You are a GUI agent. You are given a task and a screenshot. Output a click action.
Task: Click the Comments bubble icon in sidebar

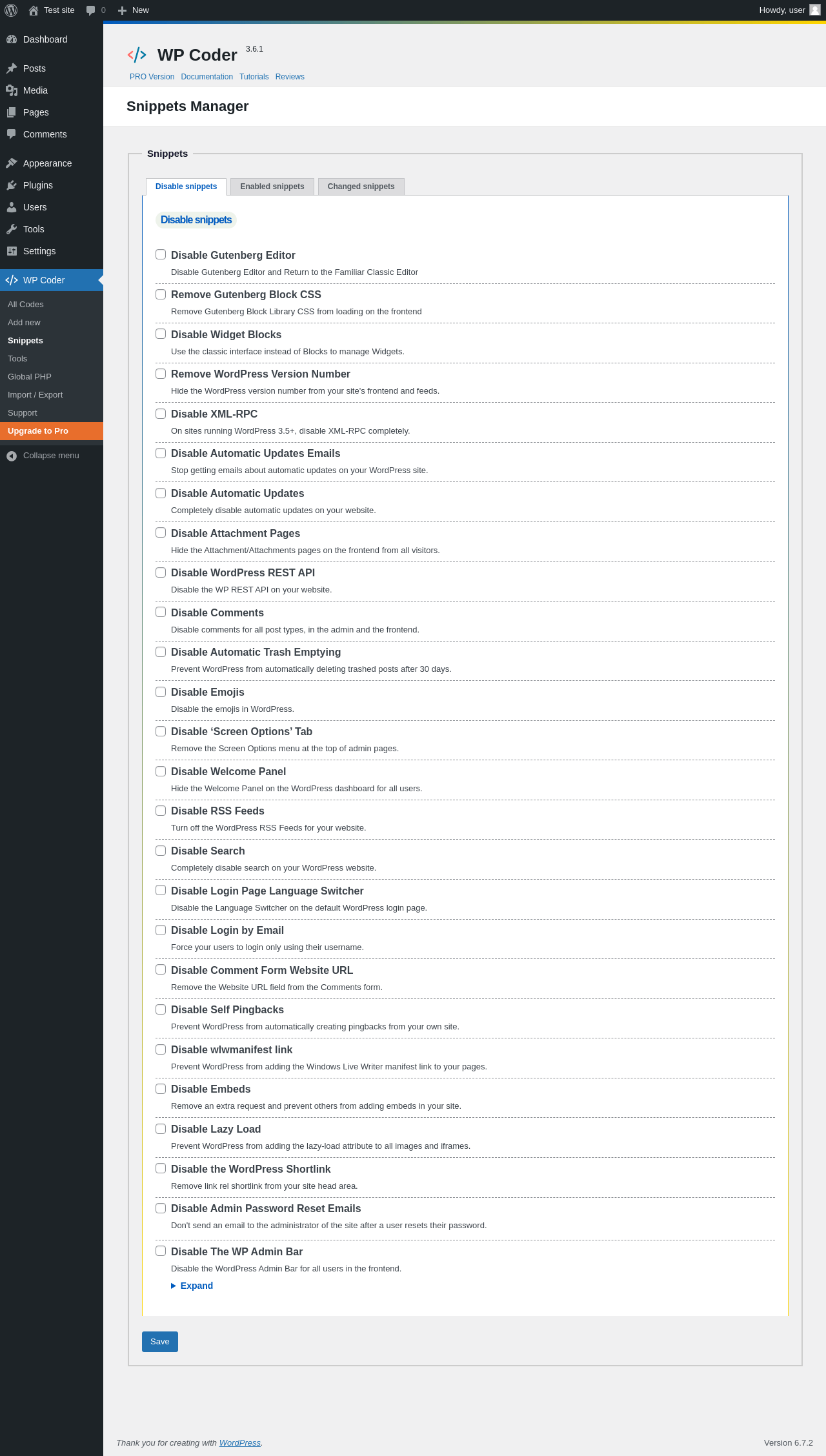[x=12, y=134]
